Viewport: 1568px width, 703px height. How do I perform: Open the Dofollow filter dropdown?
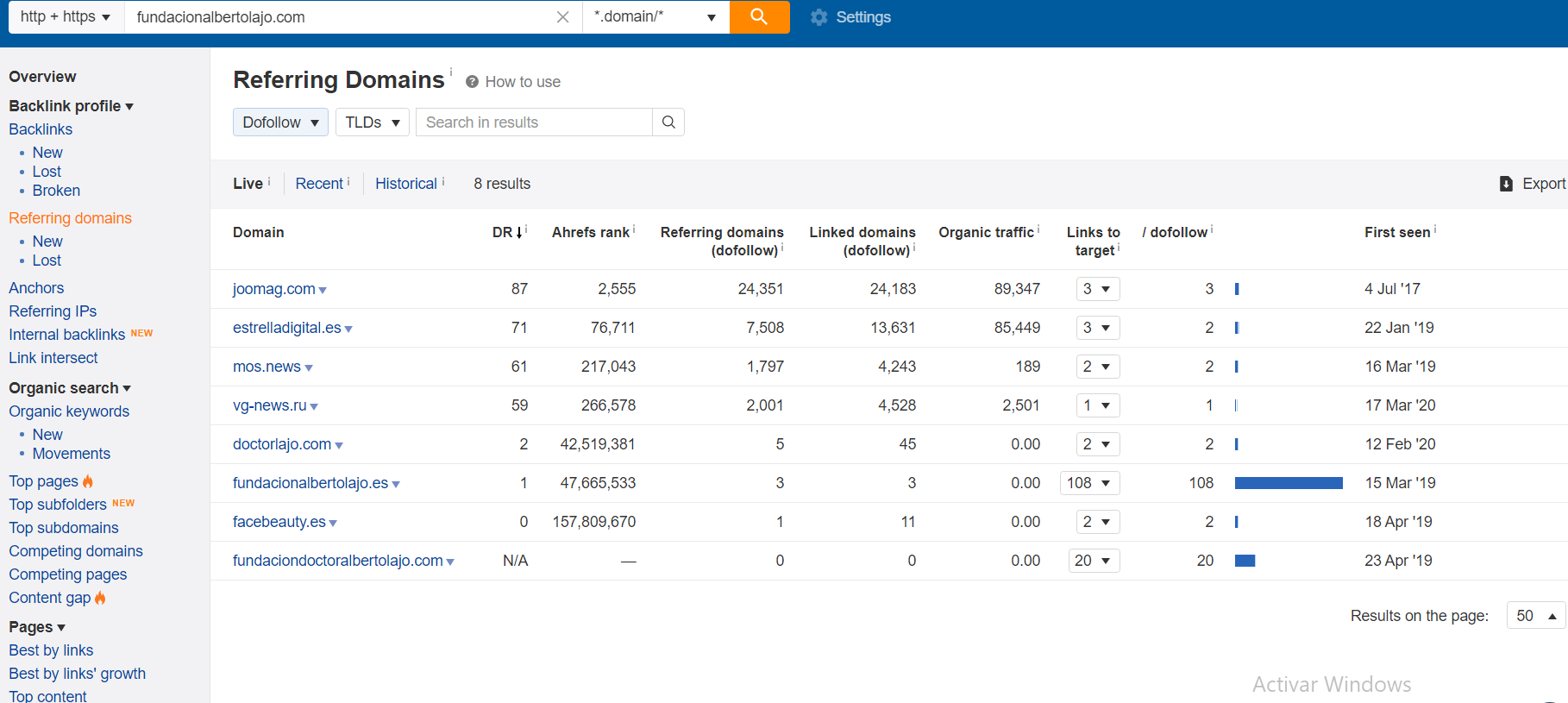click(x=280, y=122)
